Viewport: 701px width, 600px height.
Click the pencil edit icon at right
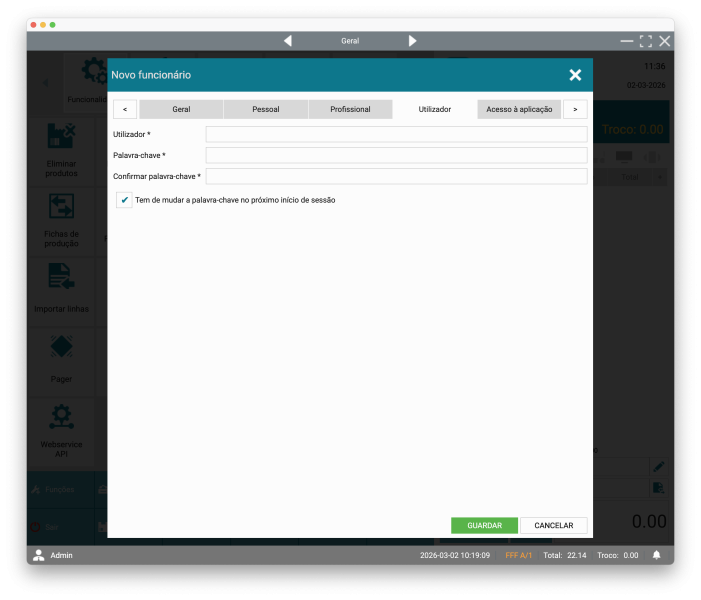click(x=658, y=466)
